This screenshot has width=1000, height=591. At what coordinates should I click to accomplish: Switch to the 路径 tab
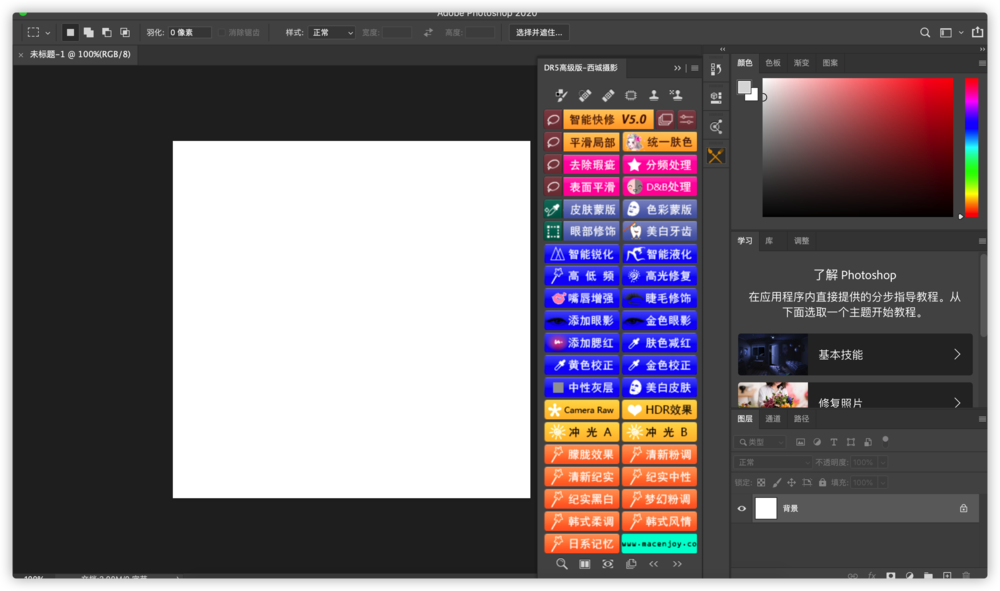(802, 419)
